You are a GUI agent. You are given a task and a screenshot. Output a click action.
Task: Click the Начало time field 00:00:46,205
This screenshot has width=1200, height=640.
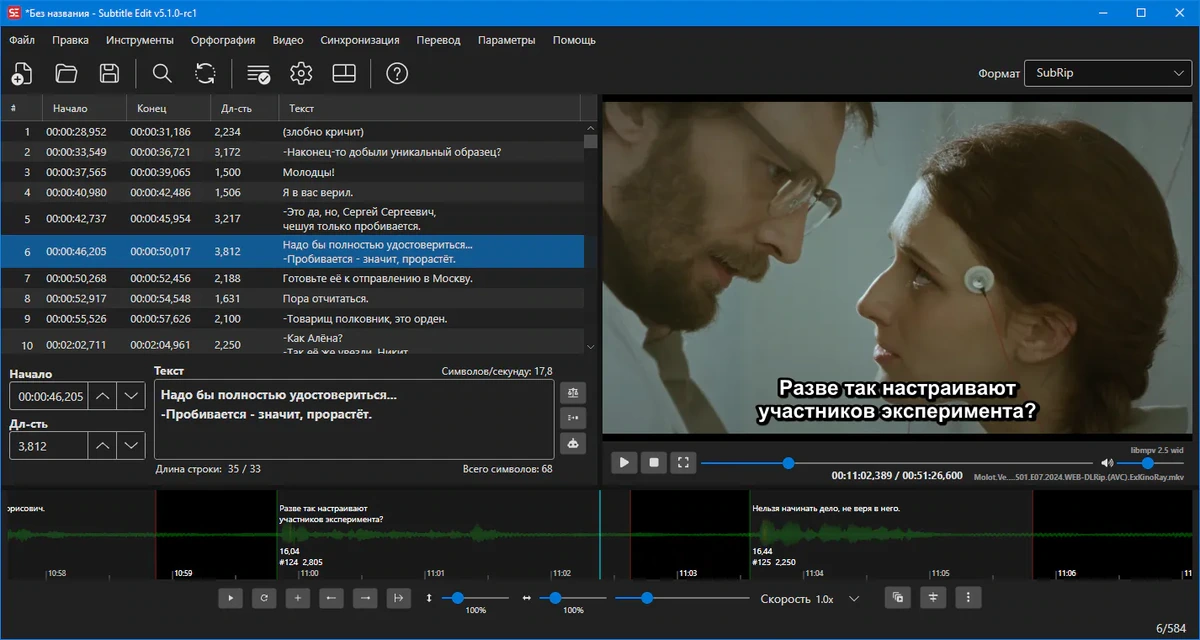[48, 397]
